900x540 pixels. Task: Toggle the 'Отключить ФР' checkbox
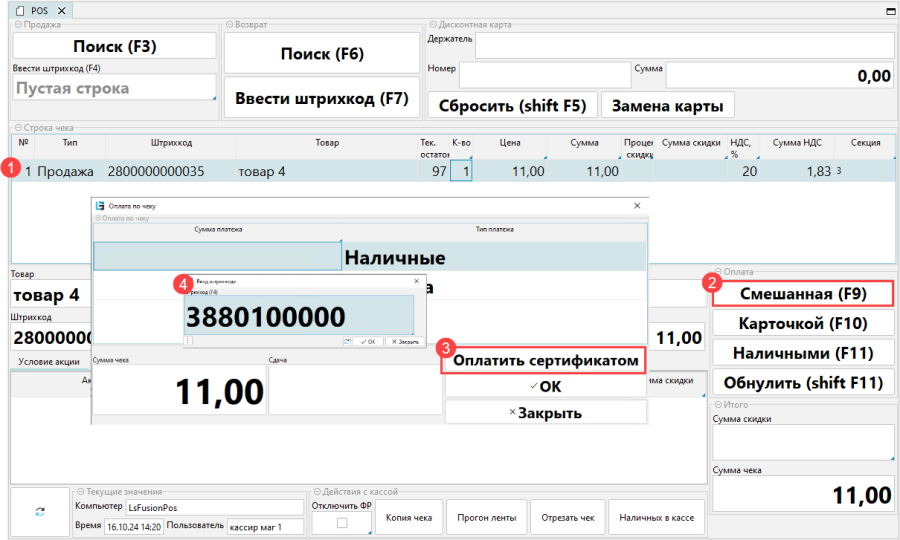click(340, 524)
